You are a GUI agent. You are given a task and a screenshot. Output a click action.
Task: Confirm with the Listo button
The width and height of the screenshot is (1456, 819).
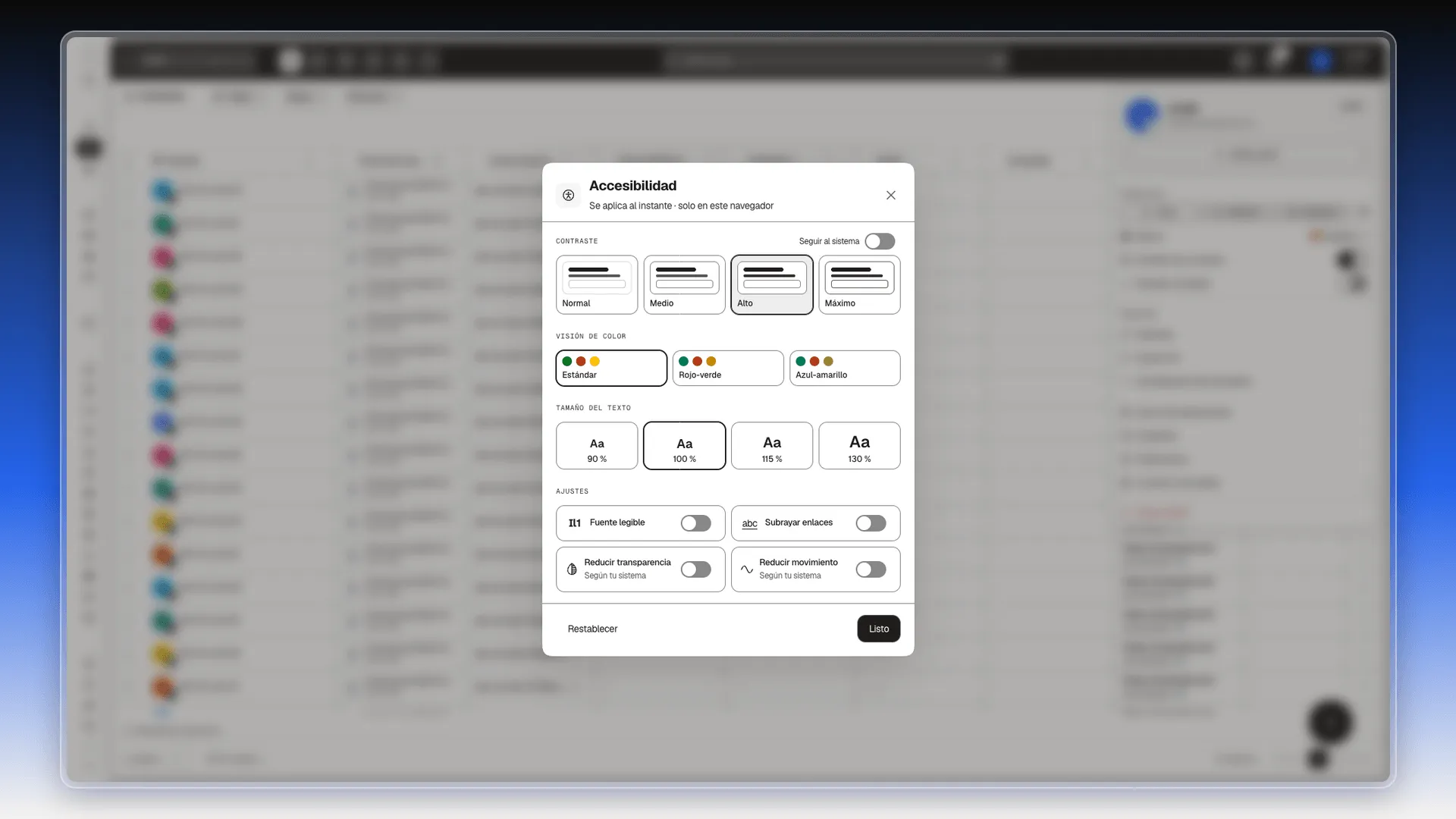pos(879,629)
